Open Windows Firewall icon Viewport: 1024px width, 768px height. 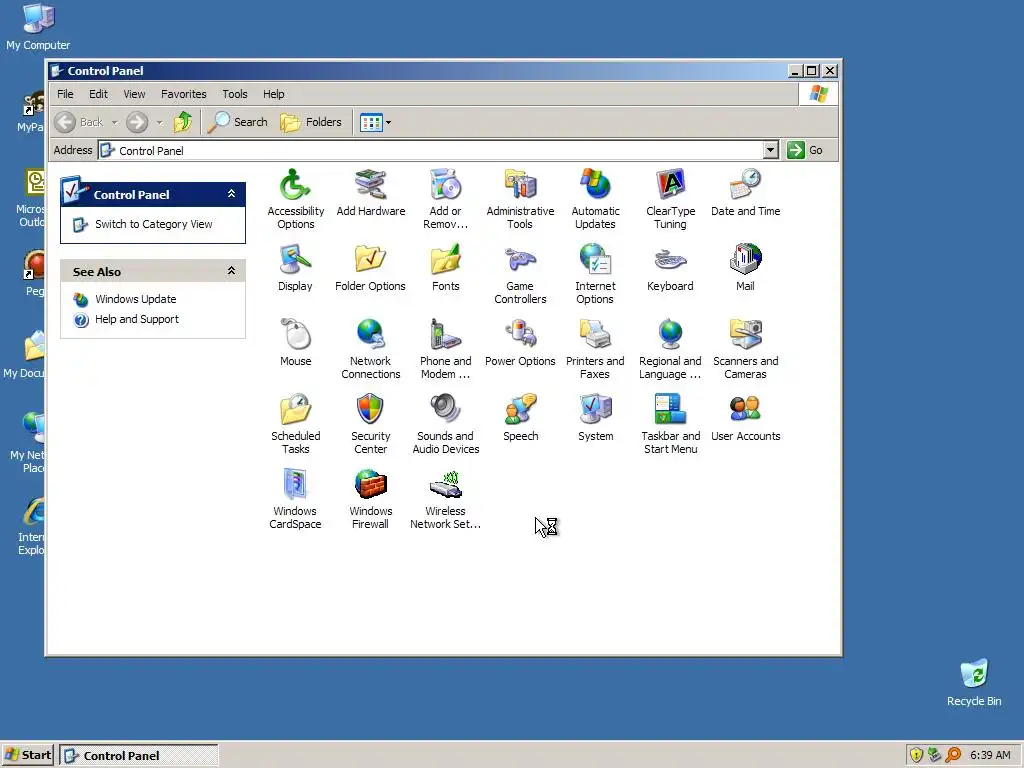coord(370,485)
